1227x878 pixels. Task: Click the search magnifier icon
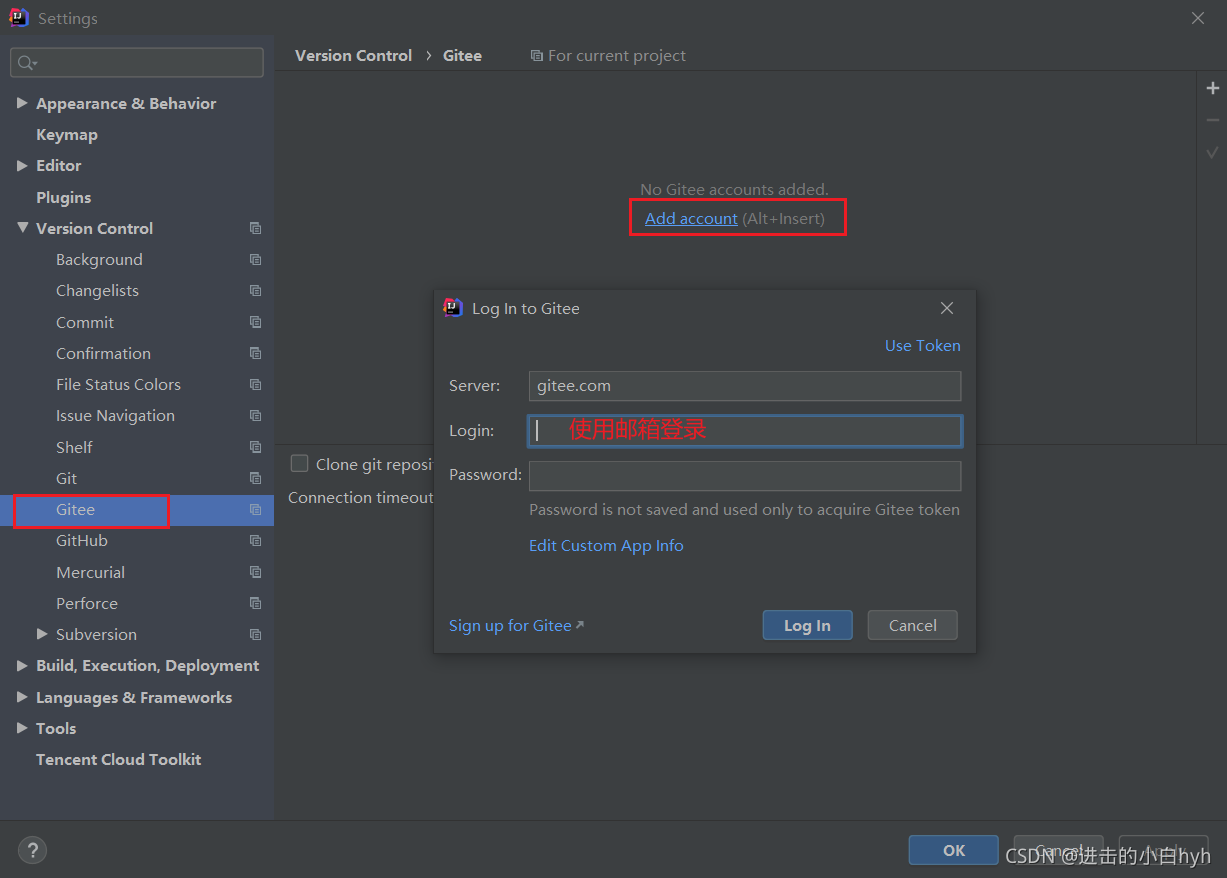tap(26, 63)
